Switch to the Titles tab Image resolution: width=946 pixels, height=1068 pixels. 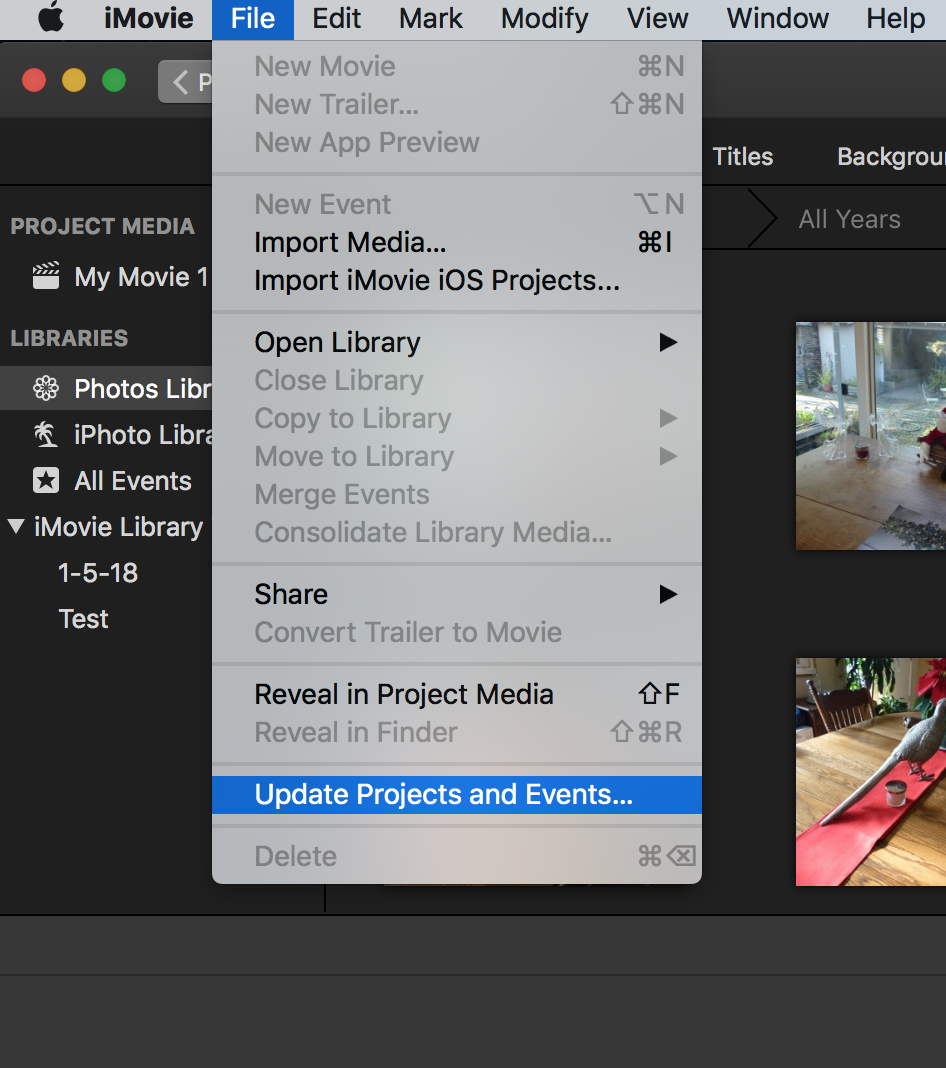pos(742,156)
